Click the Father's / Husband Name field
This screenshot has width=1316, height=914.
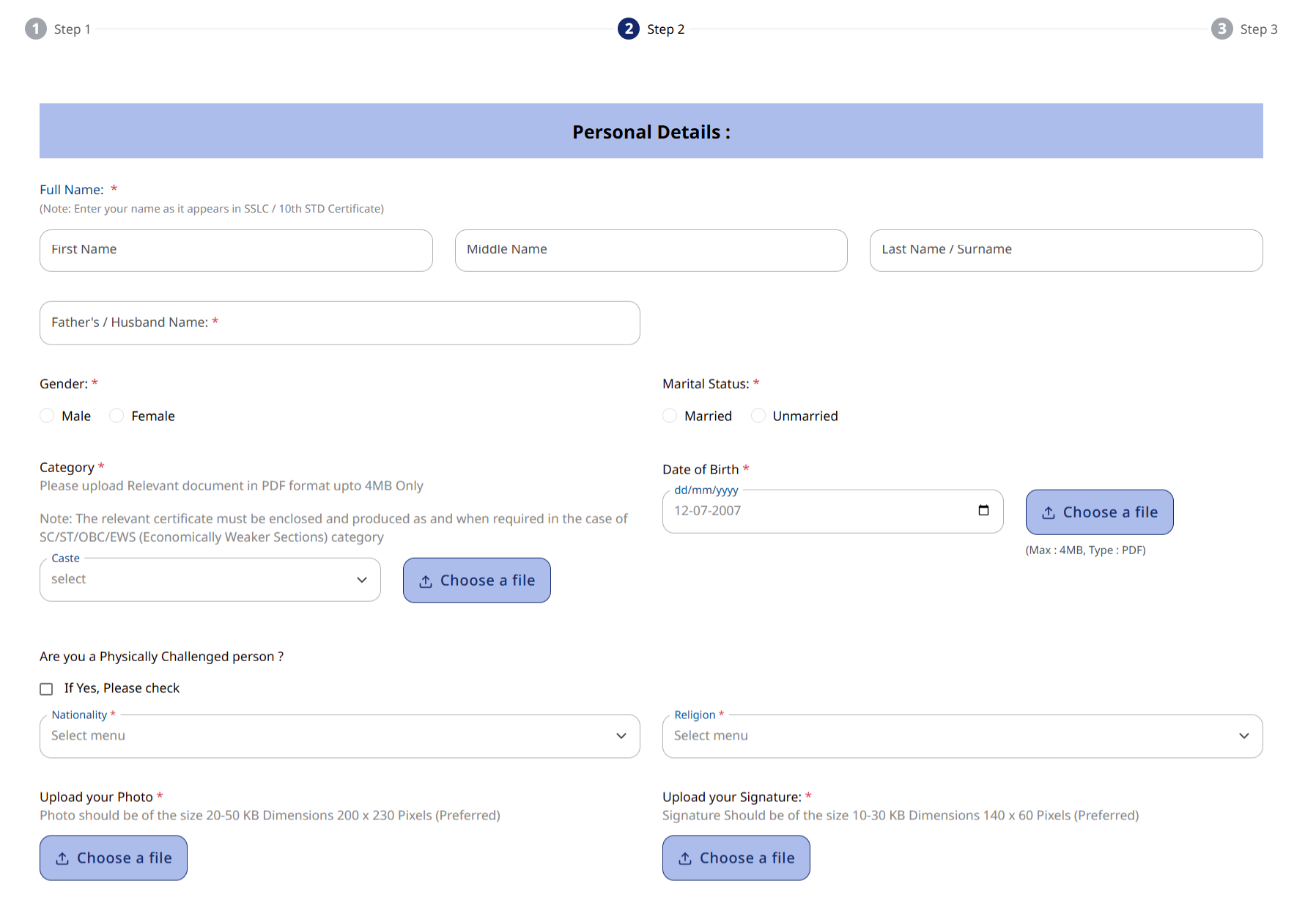pos(339,323)
